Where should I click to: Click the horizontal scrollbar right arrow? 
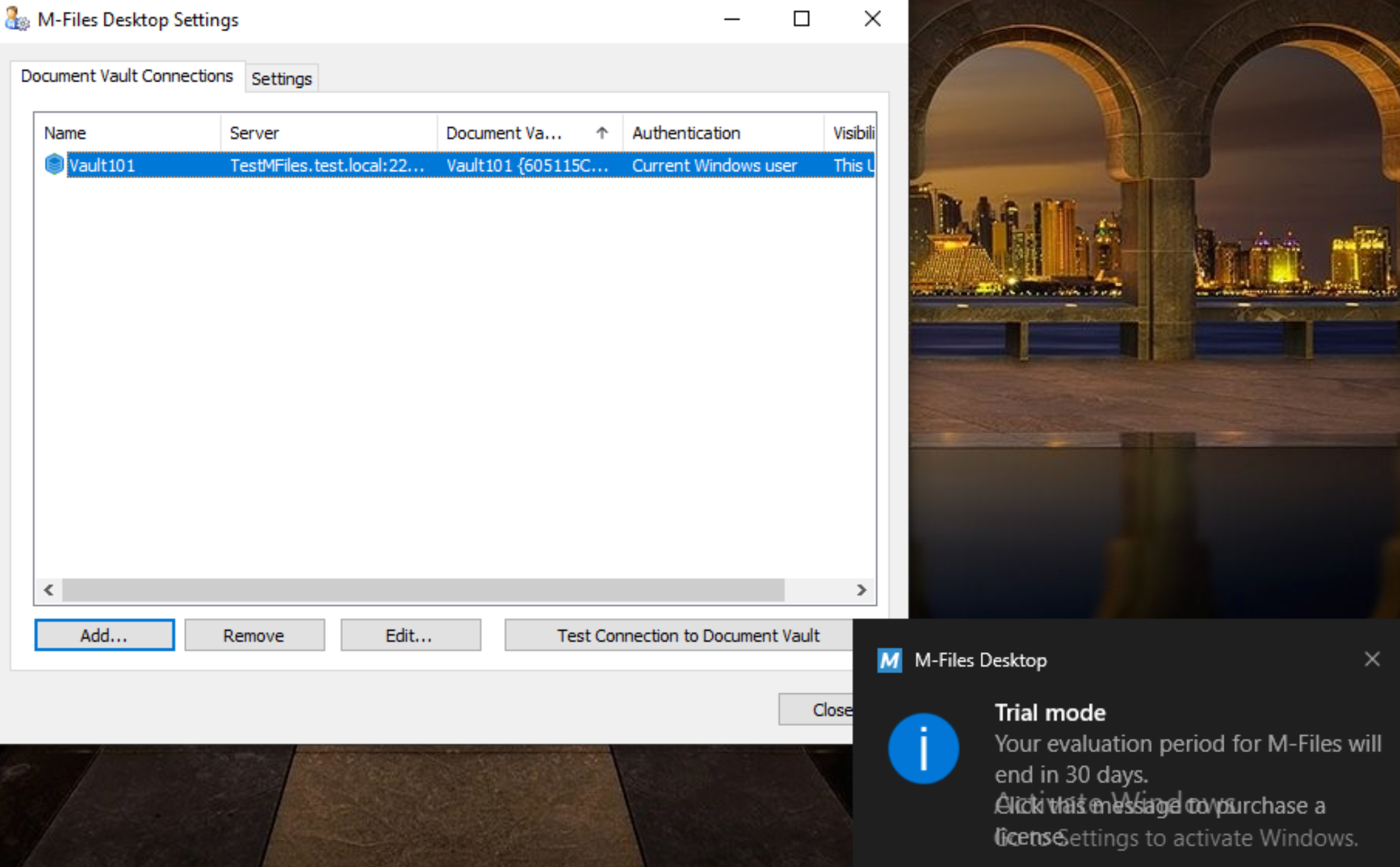click(x=861, y=590)
